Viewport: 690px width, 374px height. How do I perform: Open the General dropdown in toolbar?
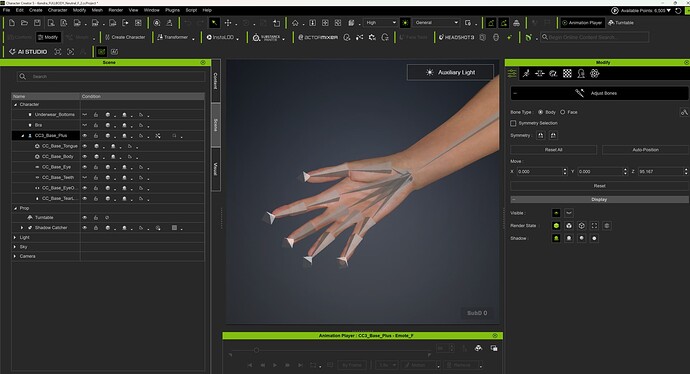(x=437, y=22)
